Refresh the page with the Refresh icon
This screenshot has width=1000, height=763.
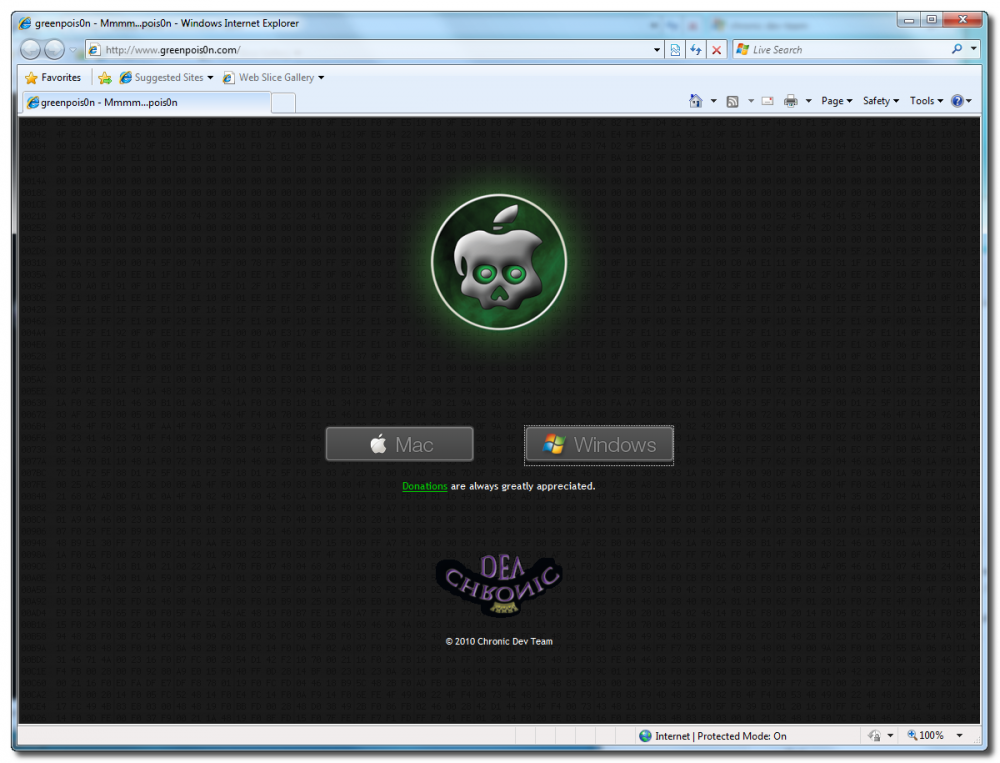pyautogui.click(x=696, y=50)
